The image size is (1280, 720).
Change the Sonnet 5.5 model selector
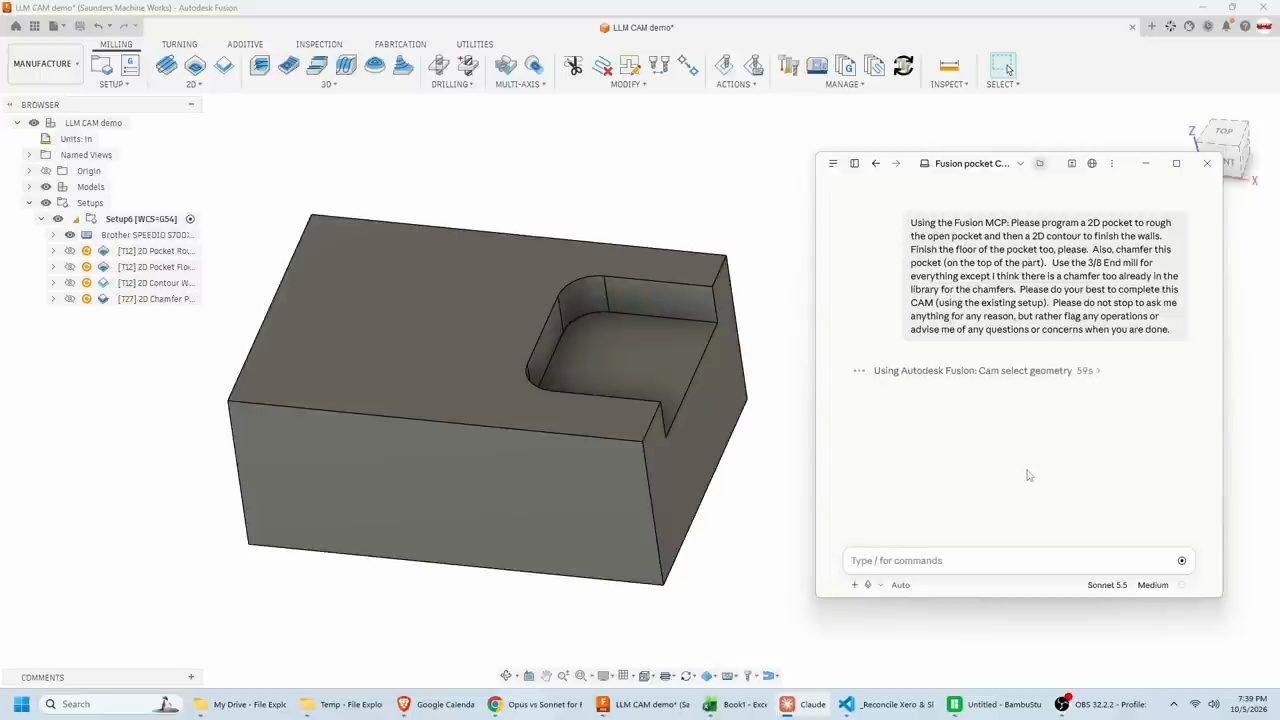(x=1107, y=585)
